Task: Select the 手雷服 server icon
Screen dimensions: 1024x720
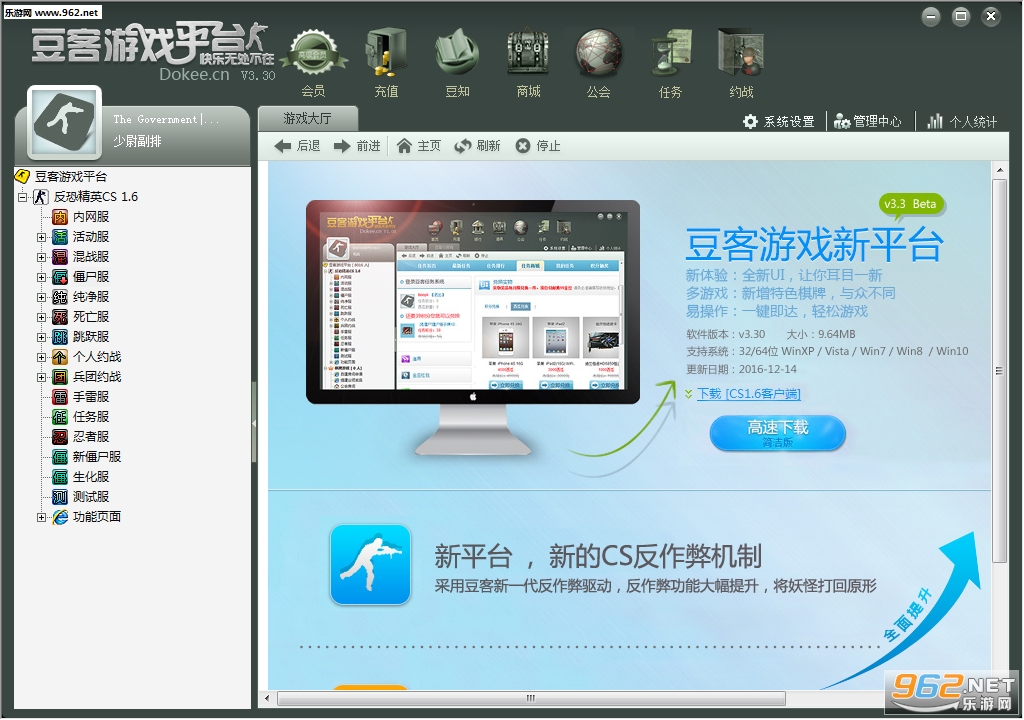Action: (x=60, y=397)
